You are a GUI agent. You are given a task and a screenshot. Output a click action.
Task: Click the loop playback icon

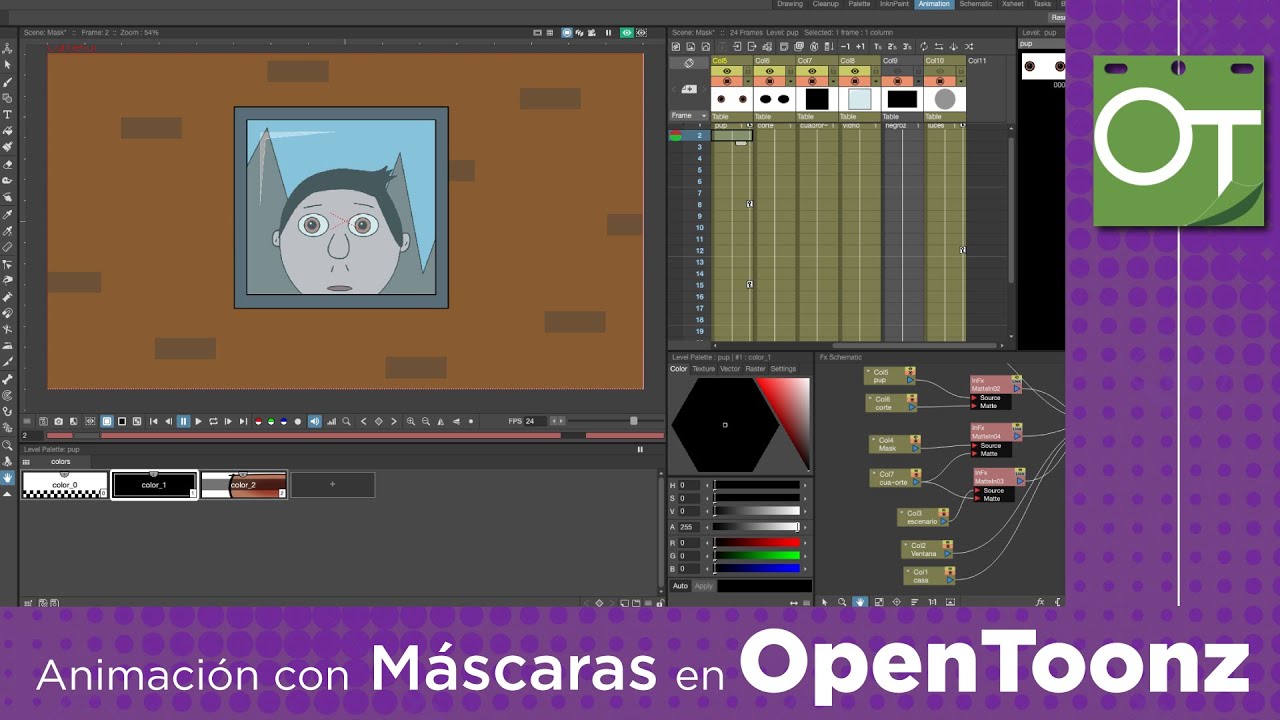pos(213,421)
